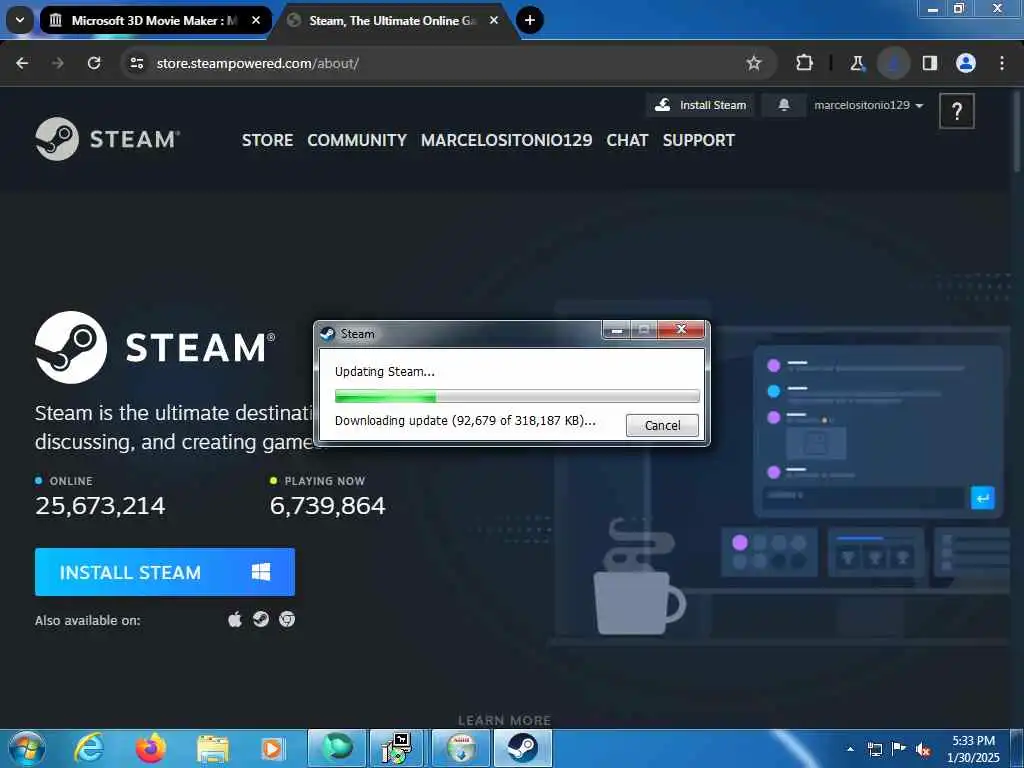Minimize the Steam updater dialog
The image size is (1024, 768).
click(x=616, y=330)
